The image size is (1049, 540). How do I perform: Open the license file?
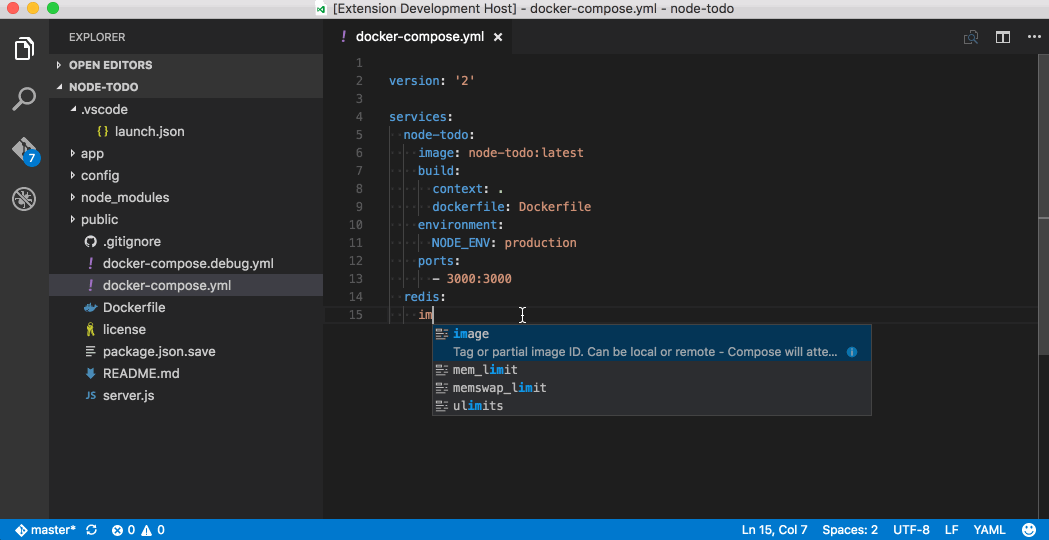186,329
